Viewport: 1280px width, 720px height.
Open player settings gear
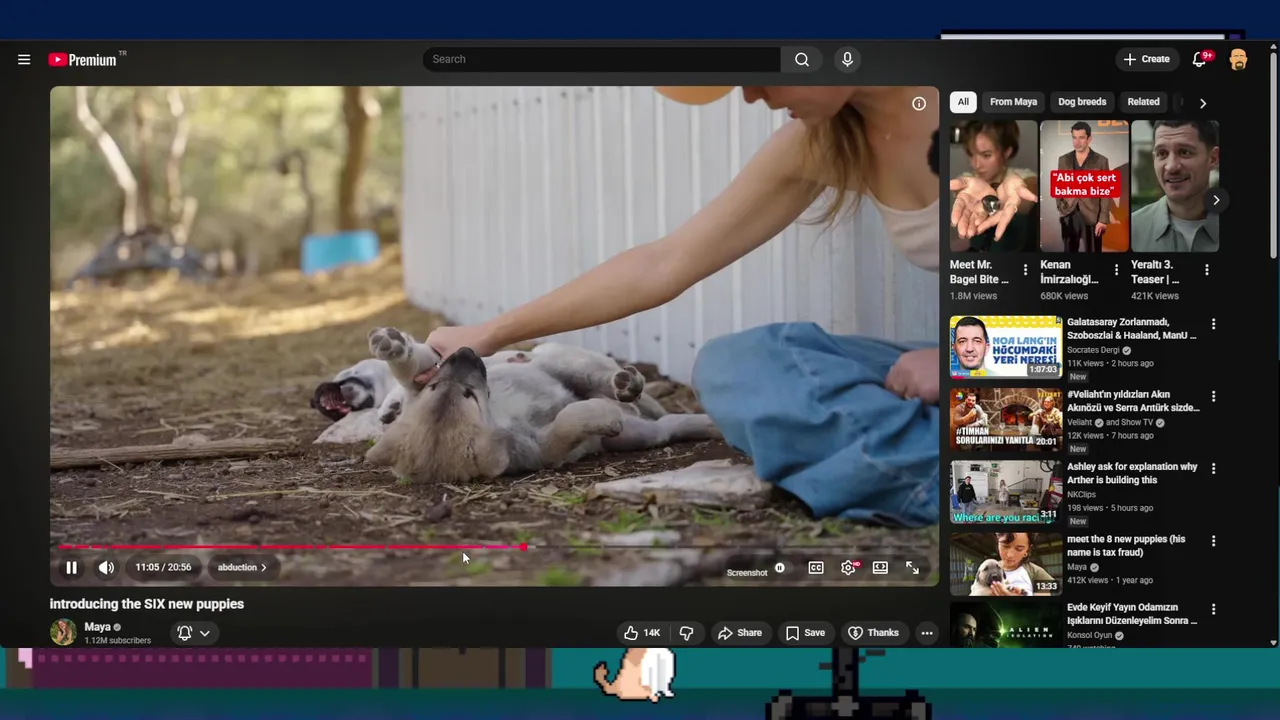click(x=849, y=568)
